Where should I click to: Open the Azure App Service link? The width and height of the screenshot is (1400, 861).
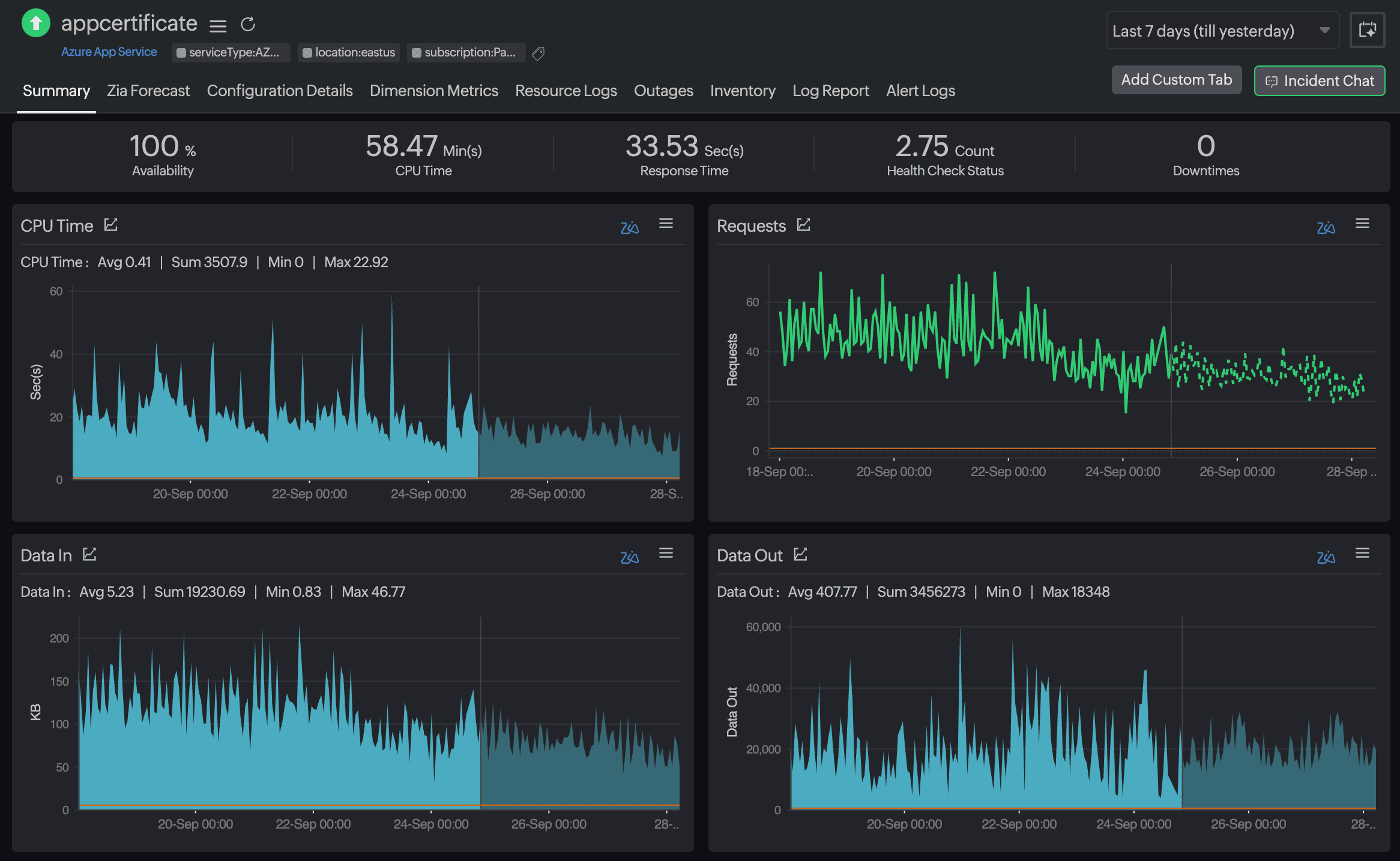(109, 52)
